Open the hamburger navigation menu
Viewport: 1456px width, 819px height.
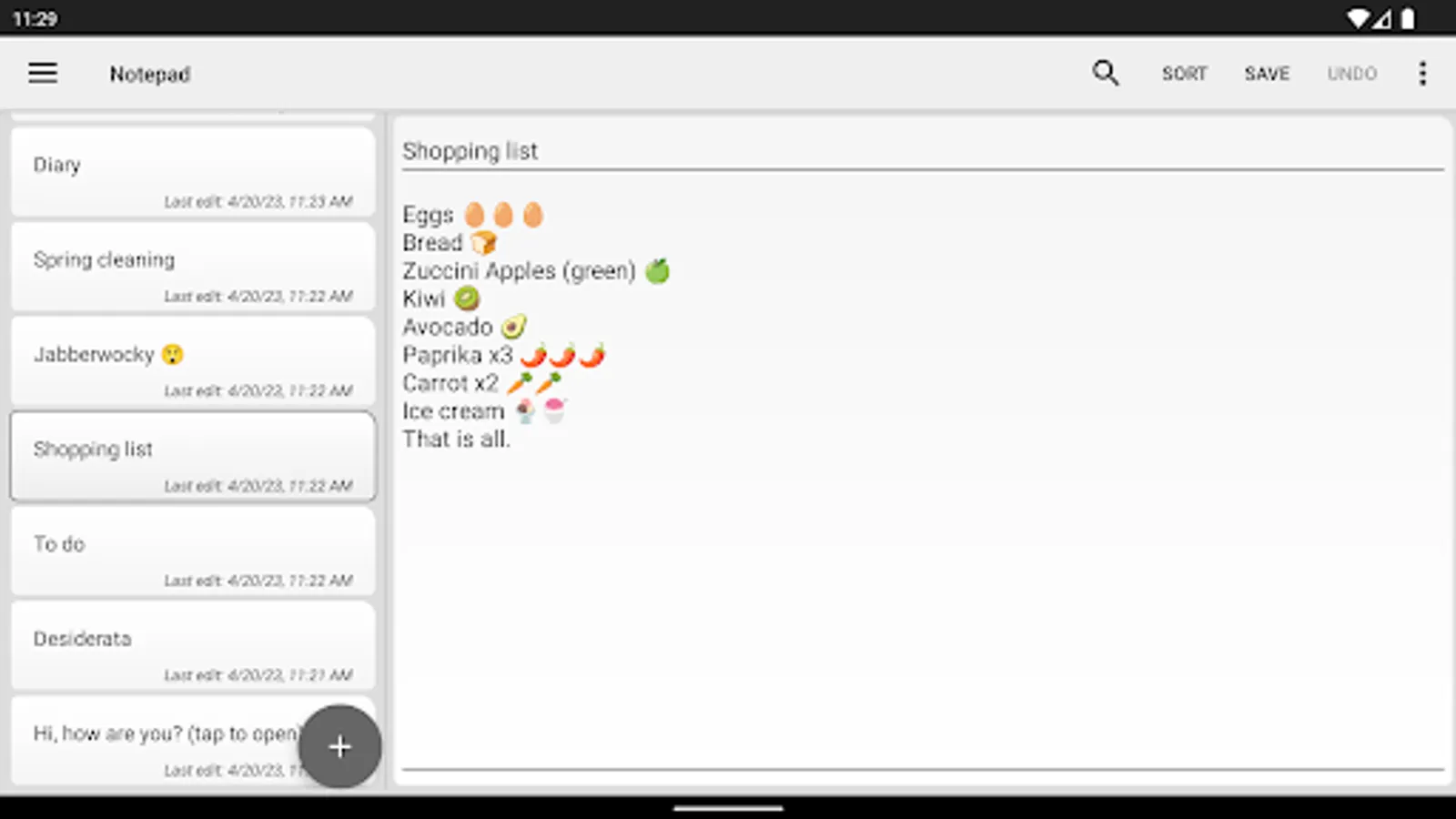(x=43, y=73)
